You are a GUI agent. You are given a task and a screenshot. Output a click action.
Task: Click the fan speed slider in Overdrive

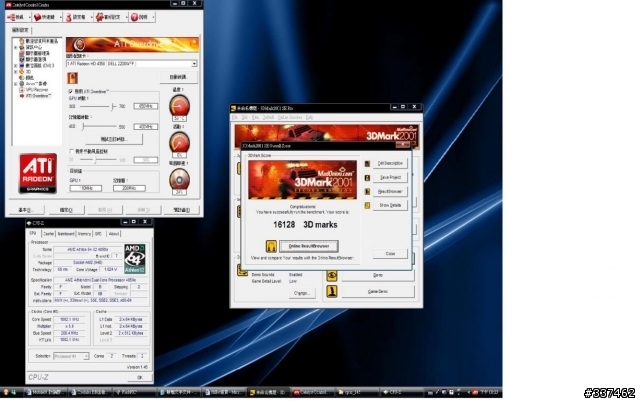pos(98,160)
